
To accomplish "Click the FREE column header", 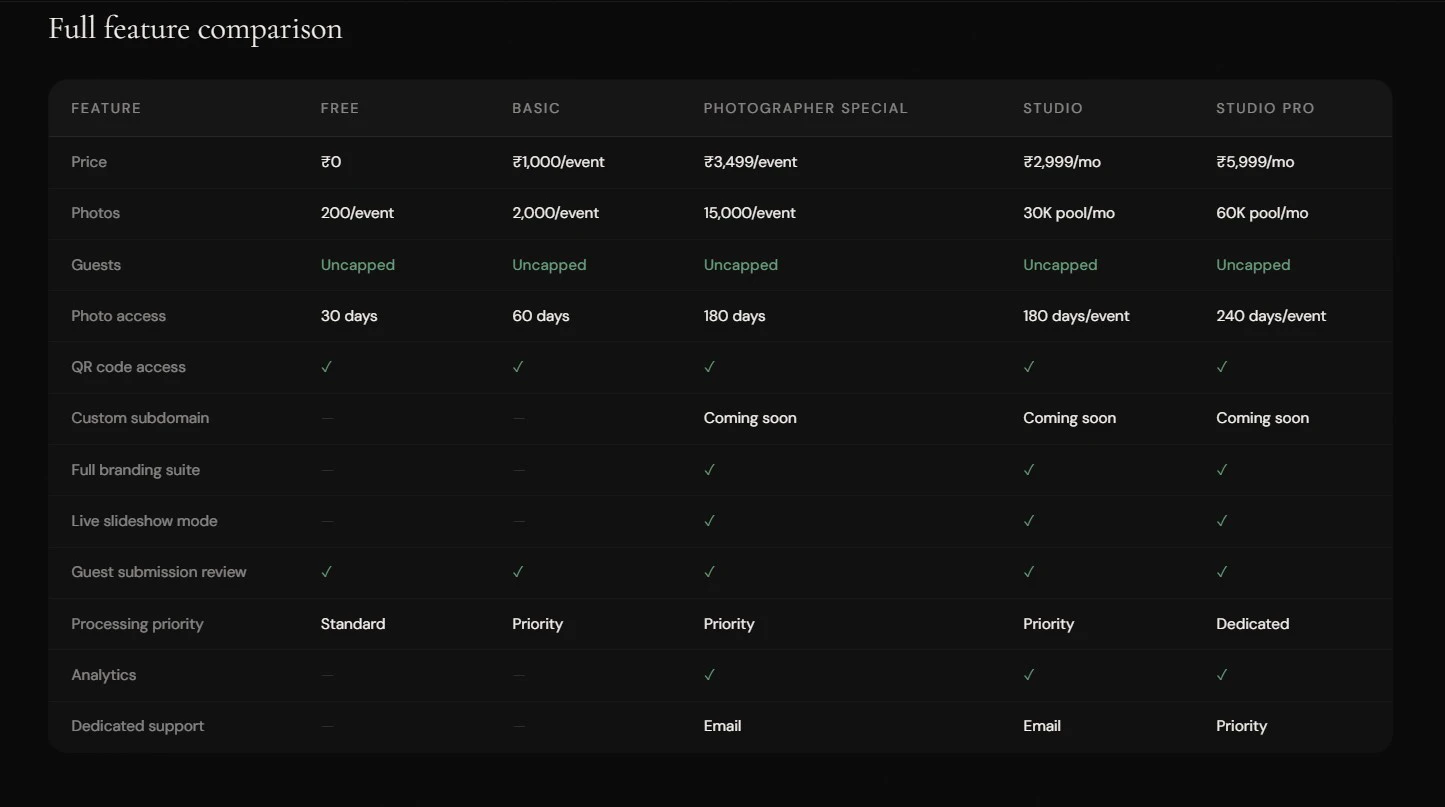I will point(340,108).
